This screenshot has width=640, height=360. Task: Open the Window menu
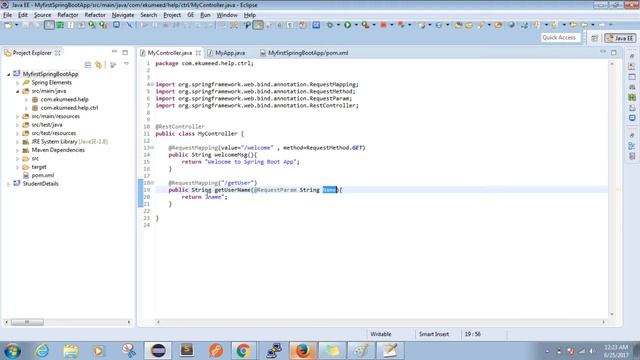tap(227, 15)
